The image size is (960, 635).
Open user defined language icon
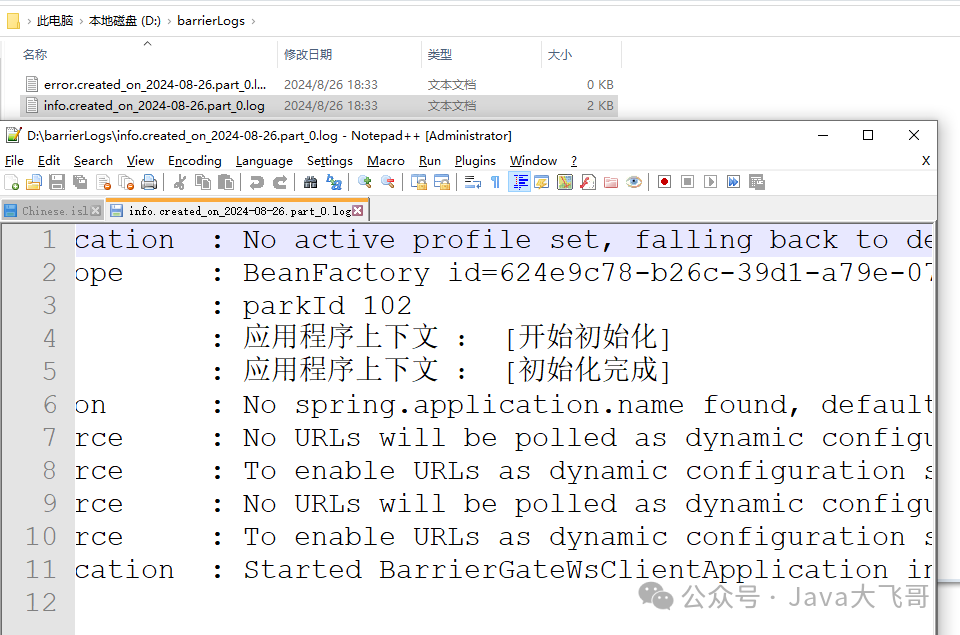[x=542, y=182]
